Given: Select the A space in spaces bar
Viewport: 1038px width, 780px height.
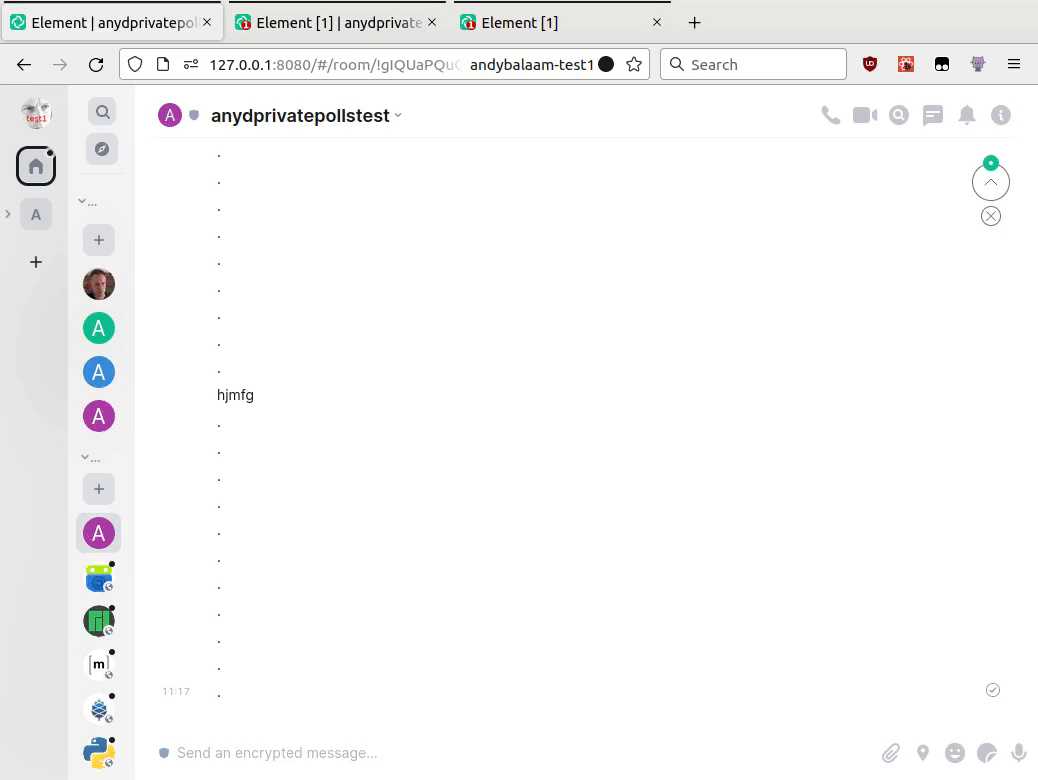Looking at the screenshot, I should pyautogui.click(x=36, y=215).
